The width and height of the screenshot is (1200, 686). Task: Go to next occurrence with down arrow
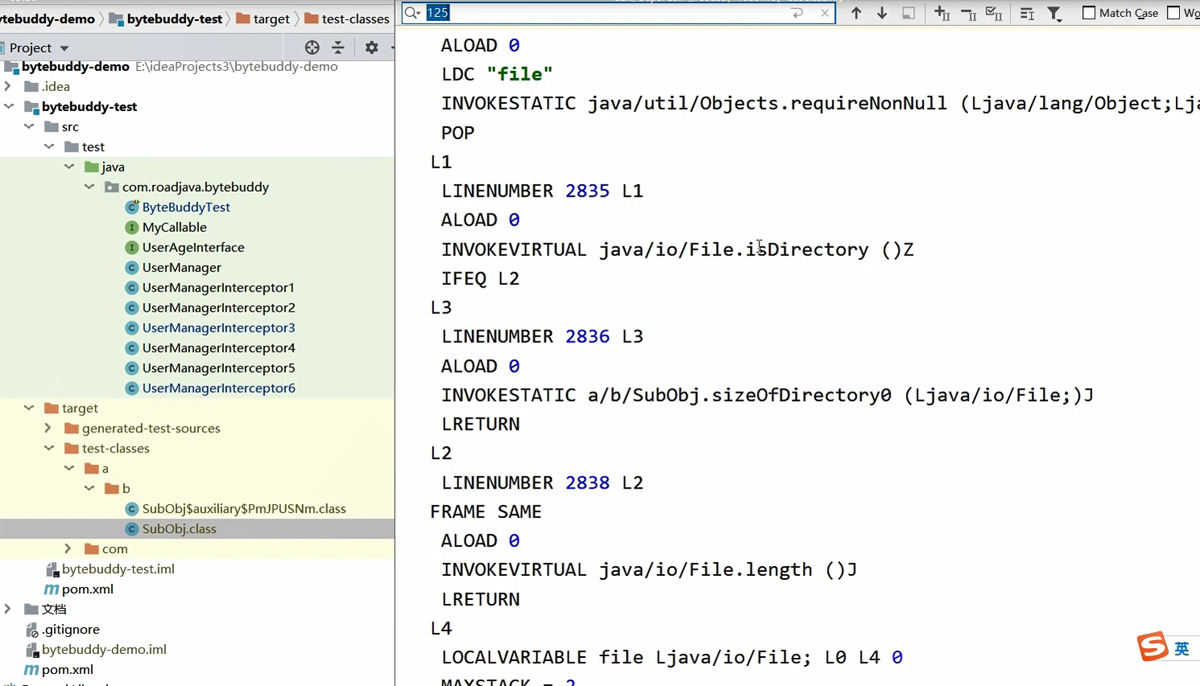pyautogui.click(x=882, y=13)
